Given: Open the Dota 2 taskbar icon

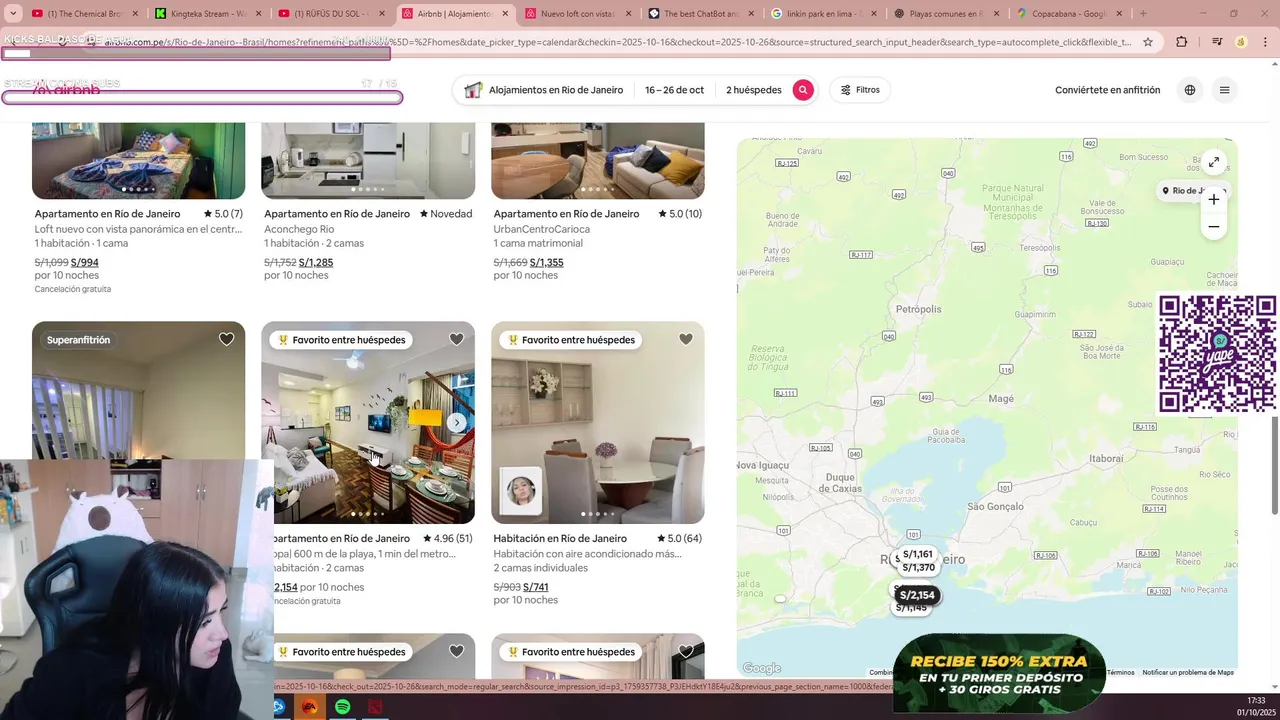Looking at the screenshot, I should pos(375,707).
